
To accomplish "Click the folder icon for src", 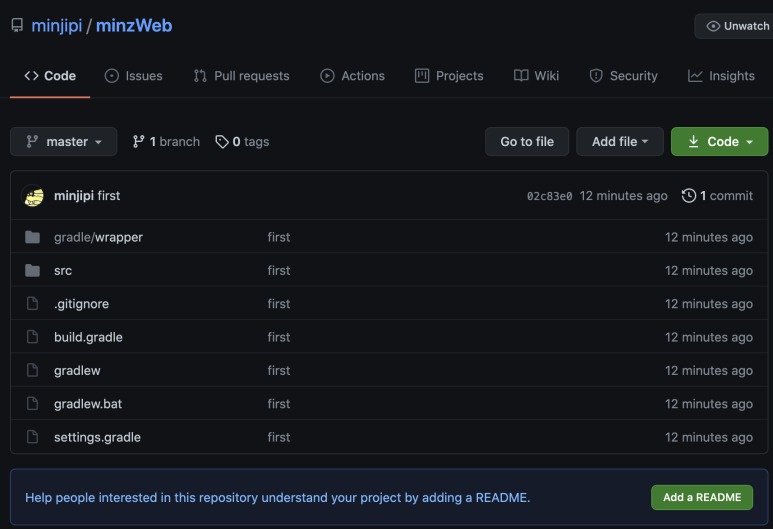I will point(33,270).
